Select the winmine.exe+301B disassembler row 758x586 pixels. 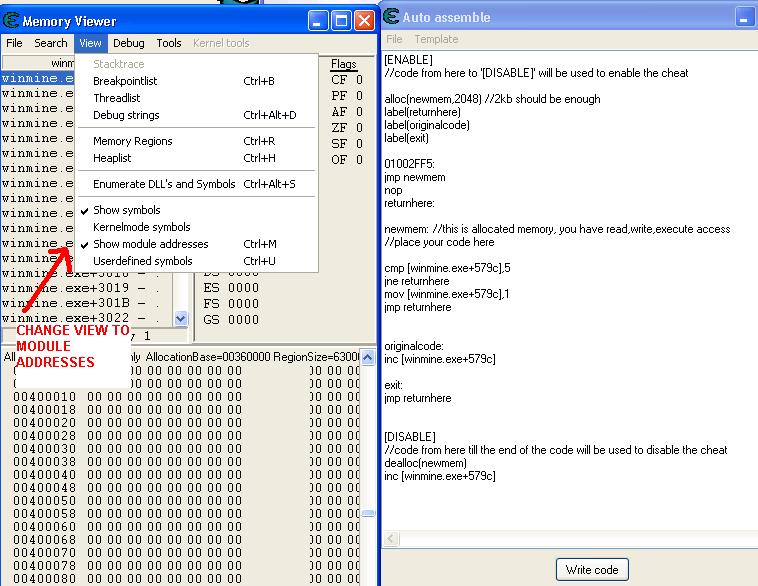coord(86,303)
